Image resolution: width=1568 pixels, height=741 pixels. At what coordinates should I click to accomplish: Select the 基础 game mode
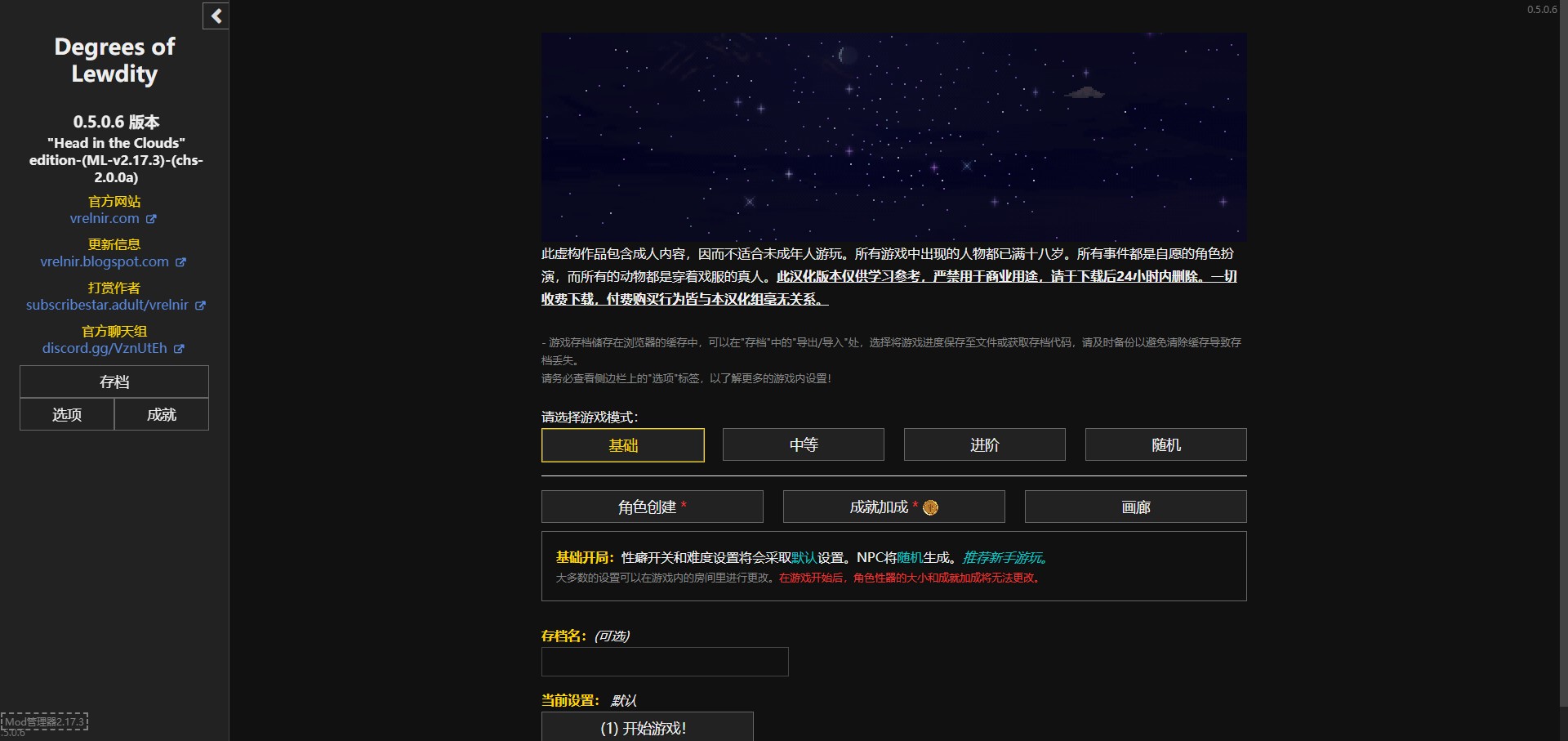point(623,445)
